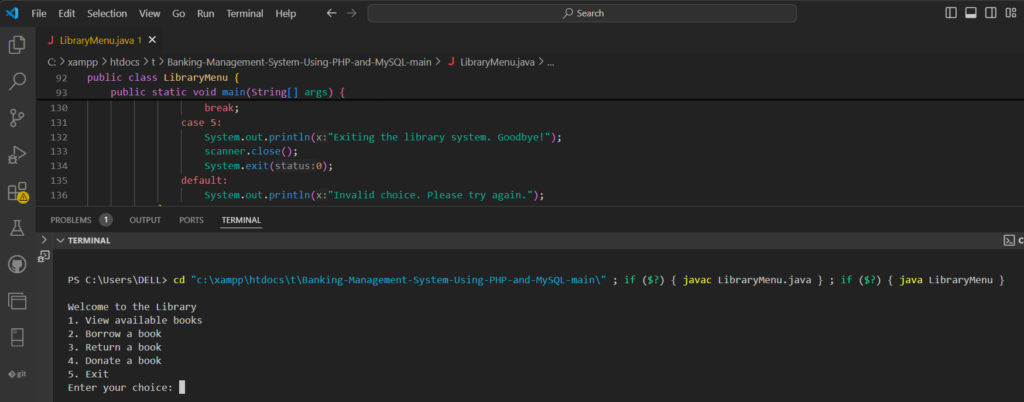Click the ellipsis breadcrumb at path end
This screenshot has height=402, width=1024.
(x=550, y=62)
